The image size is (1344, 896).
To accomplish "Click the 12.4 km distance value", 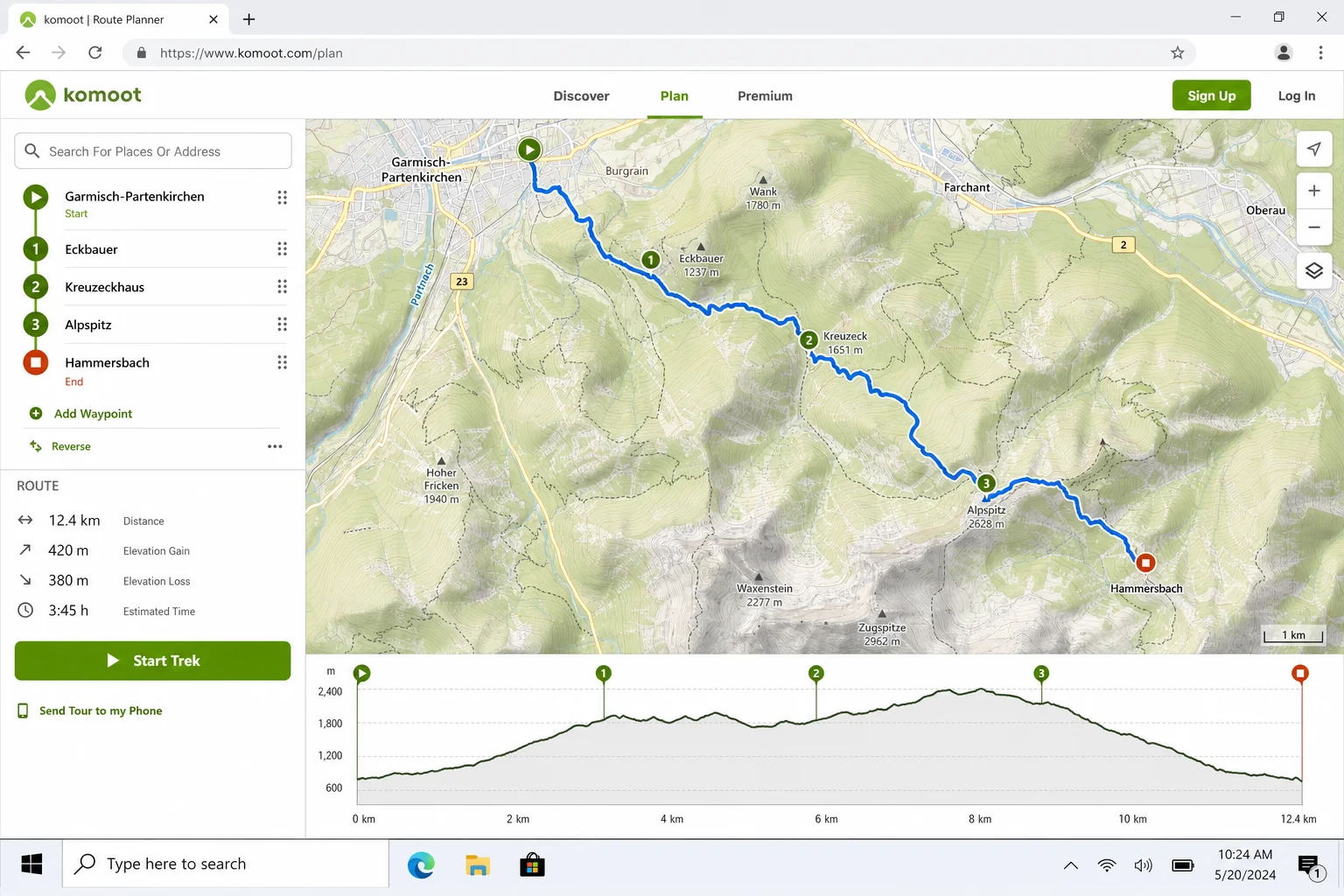I will (74, 521).
